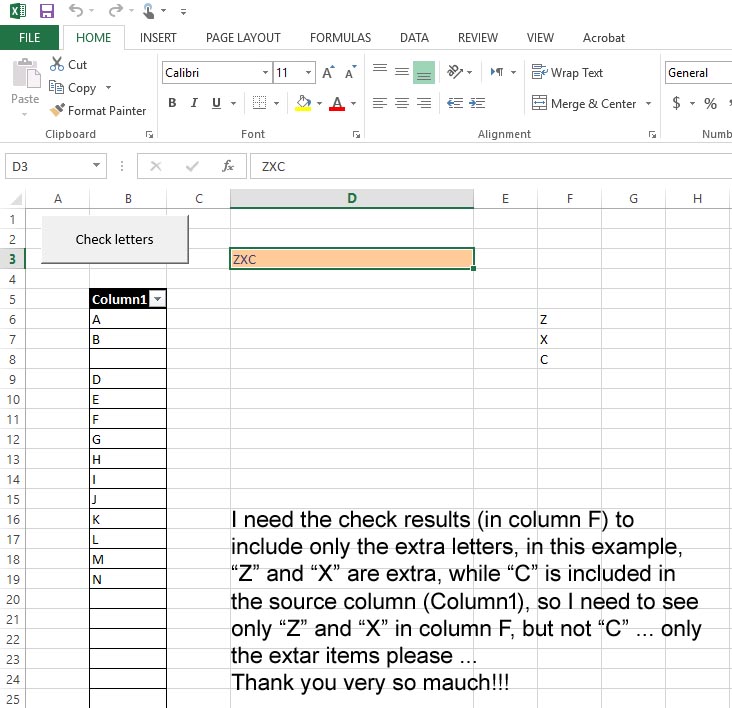This screenshot has height=708, width=732.
Task: Expand the Copy options arrow
Action: 108,87
